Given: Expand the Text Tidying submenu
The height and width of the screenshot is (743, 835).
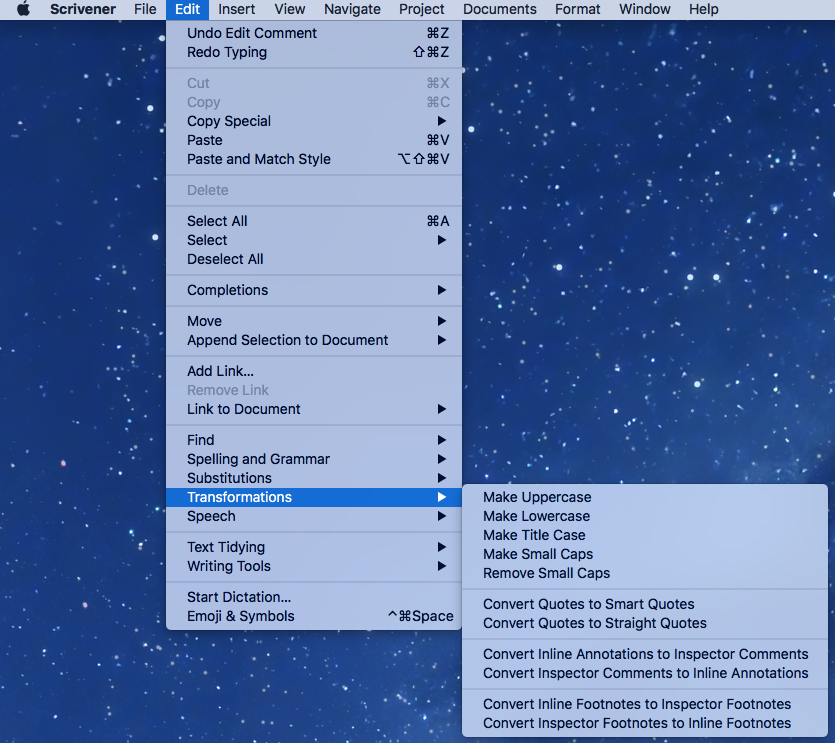Looking at the screenshot, I should pos(314,547).
